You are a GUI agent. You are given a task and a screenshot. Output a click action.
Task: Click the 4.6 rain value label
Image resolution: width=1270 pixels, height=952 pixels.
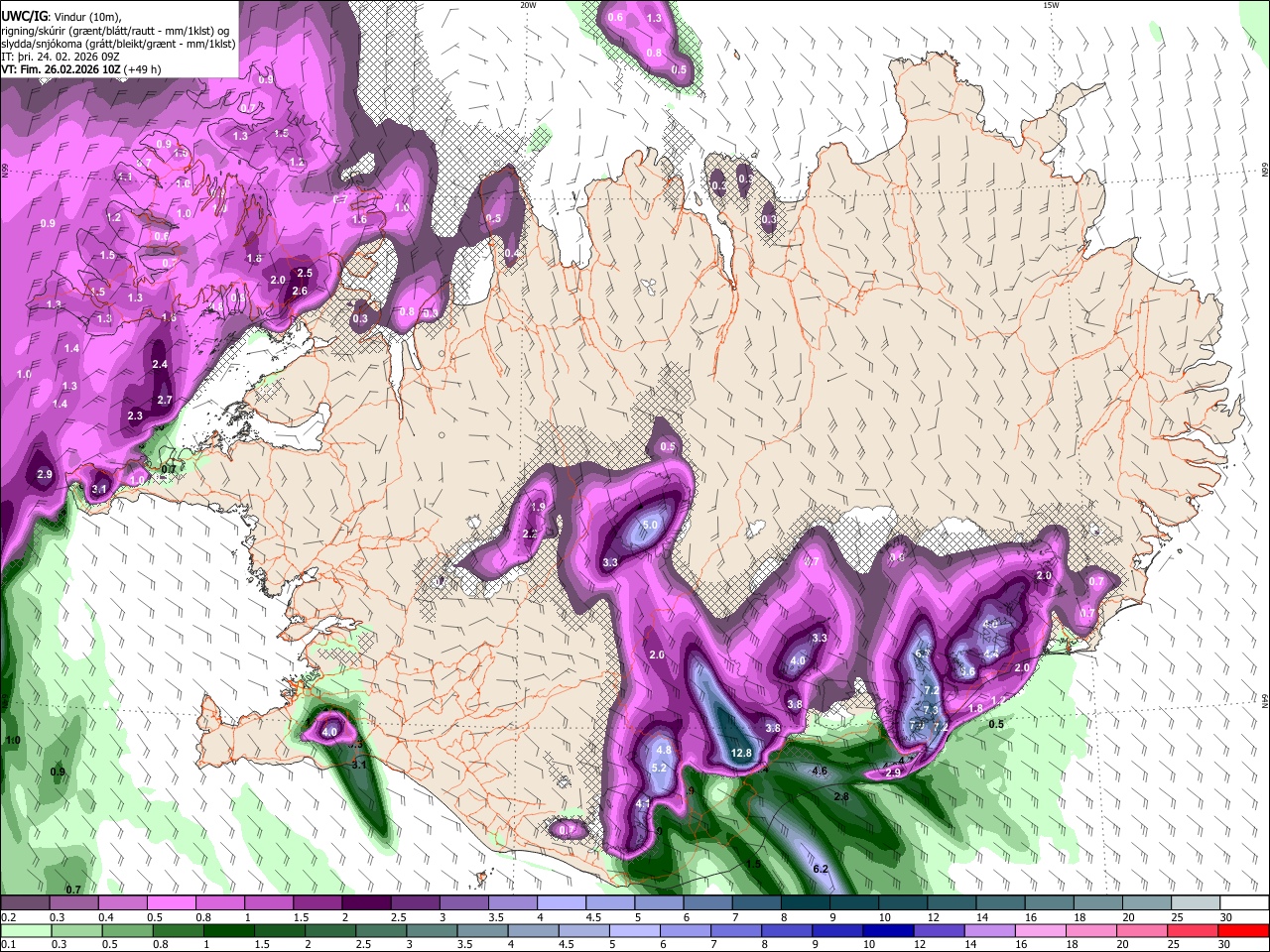tap(820, 772)
